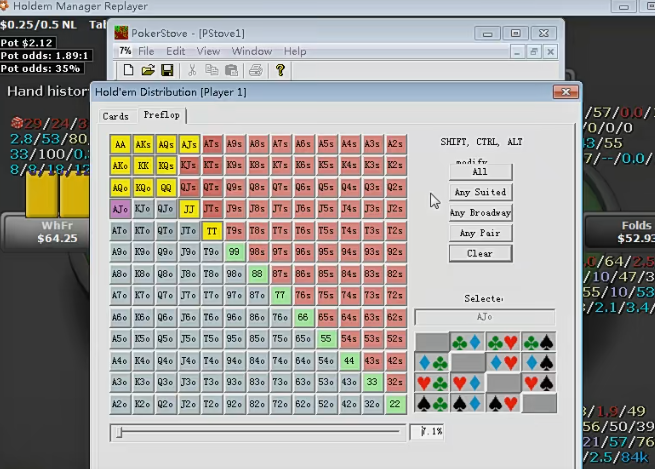Click the Save floppy disk icon
Viewport: 655px width, 469px height.
(167, 70)
